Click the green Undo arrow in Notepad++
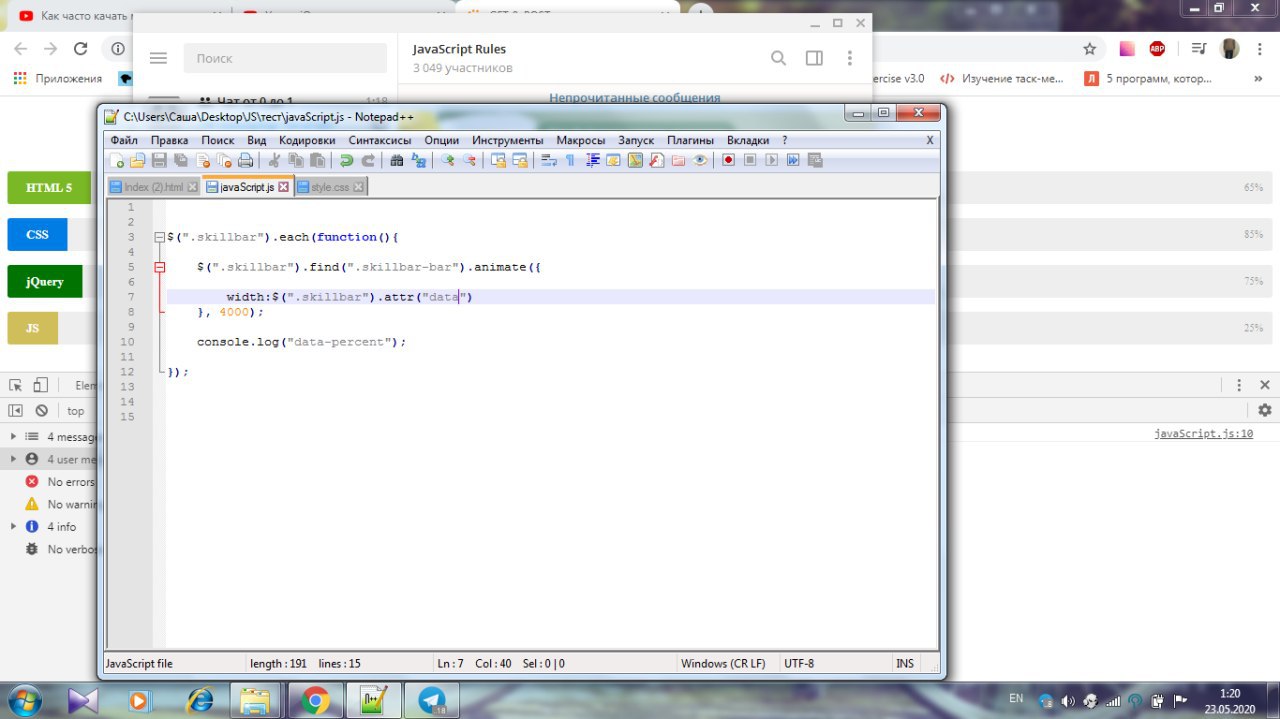 346,160
